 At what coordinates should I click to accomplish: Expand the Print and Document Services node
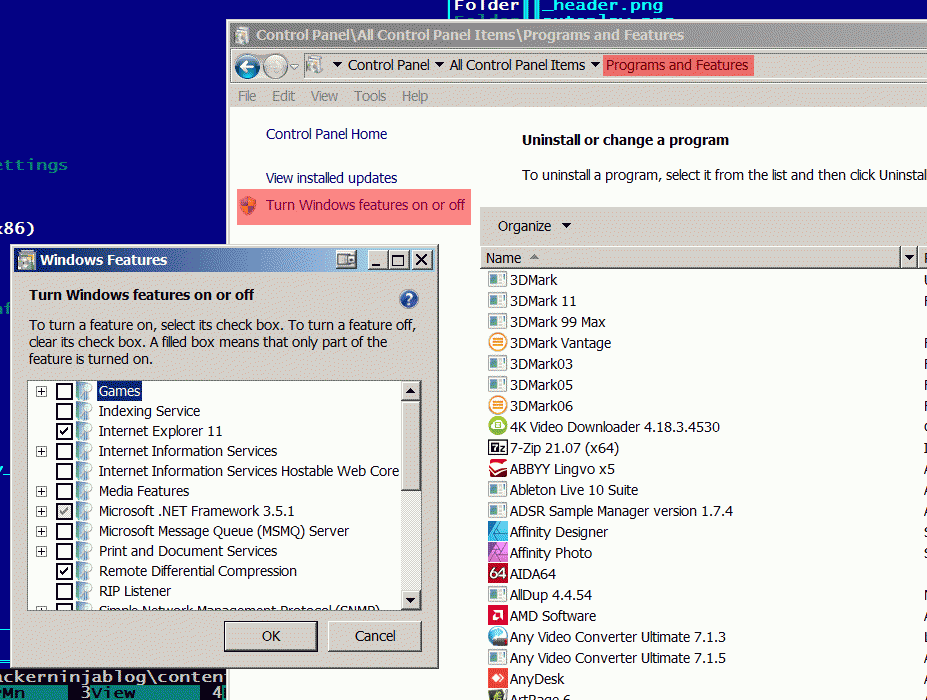(x=41, y=552)
